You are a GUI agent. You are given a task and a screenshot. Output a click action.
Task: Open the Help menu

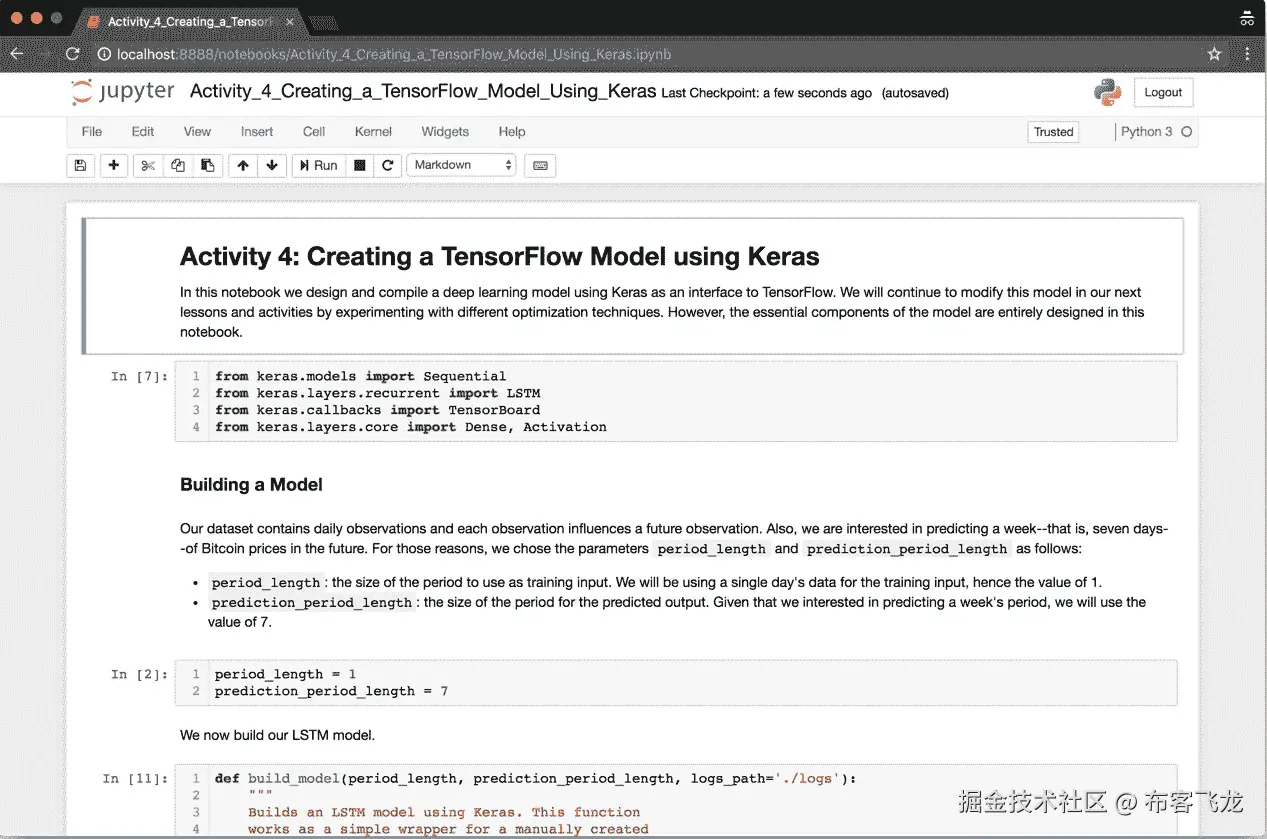(x=512, y=131)
